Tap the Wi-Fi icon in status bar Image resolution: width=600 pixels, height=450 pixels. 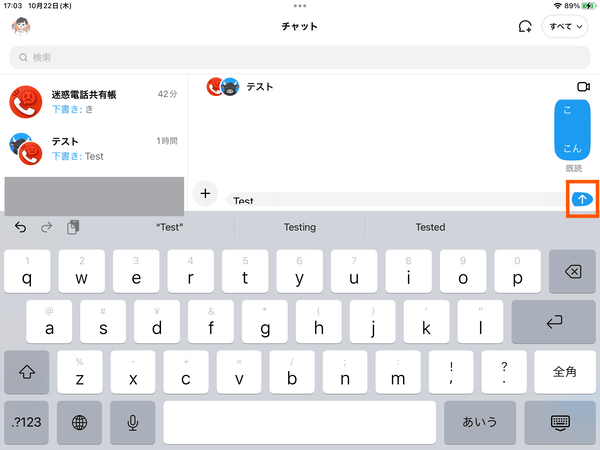558,6
